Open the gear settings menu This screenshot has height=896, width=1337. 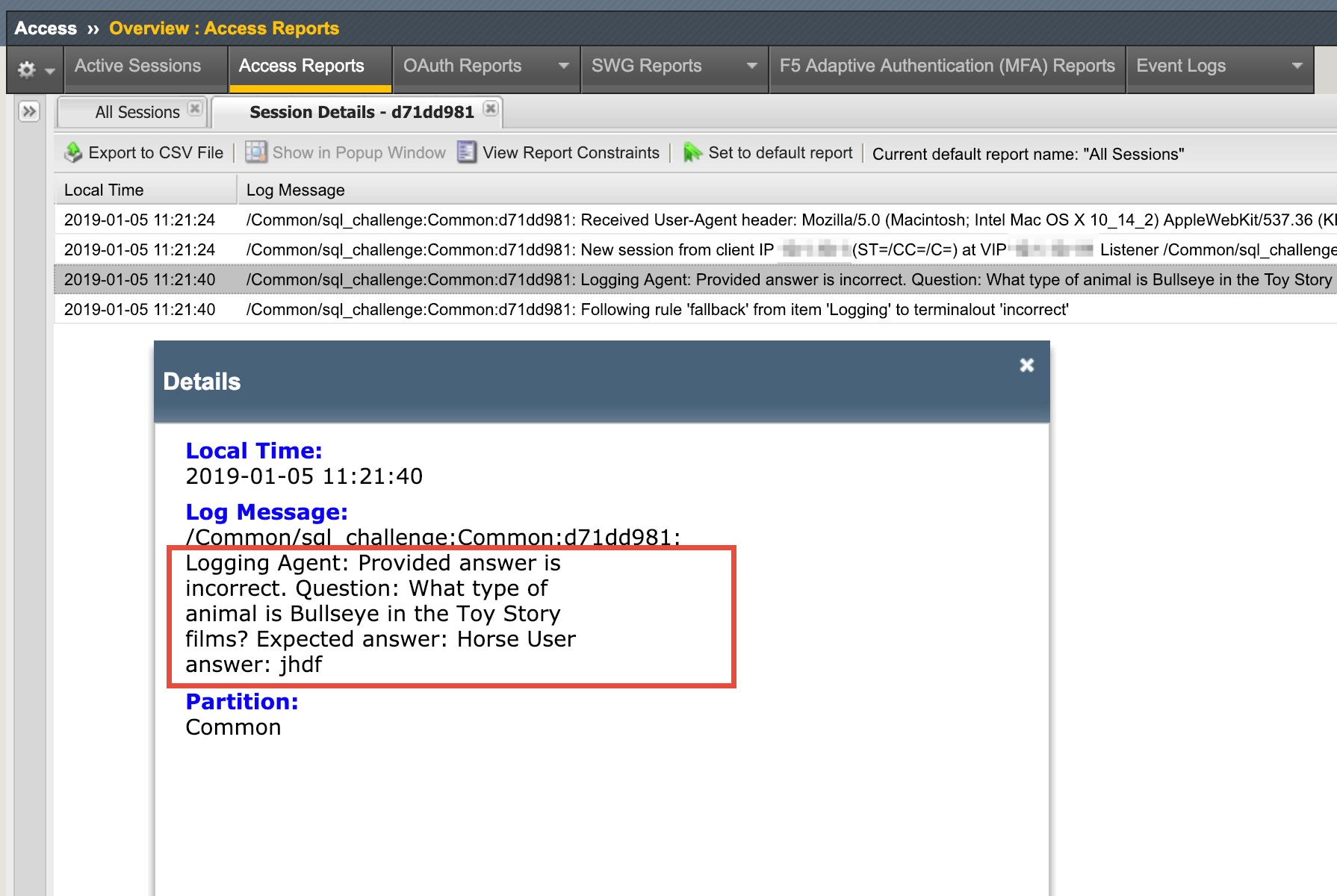click(x=27, y=69)
